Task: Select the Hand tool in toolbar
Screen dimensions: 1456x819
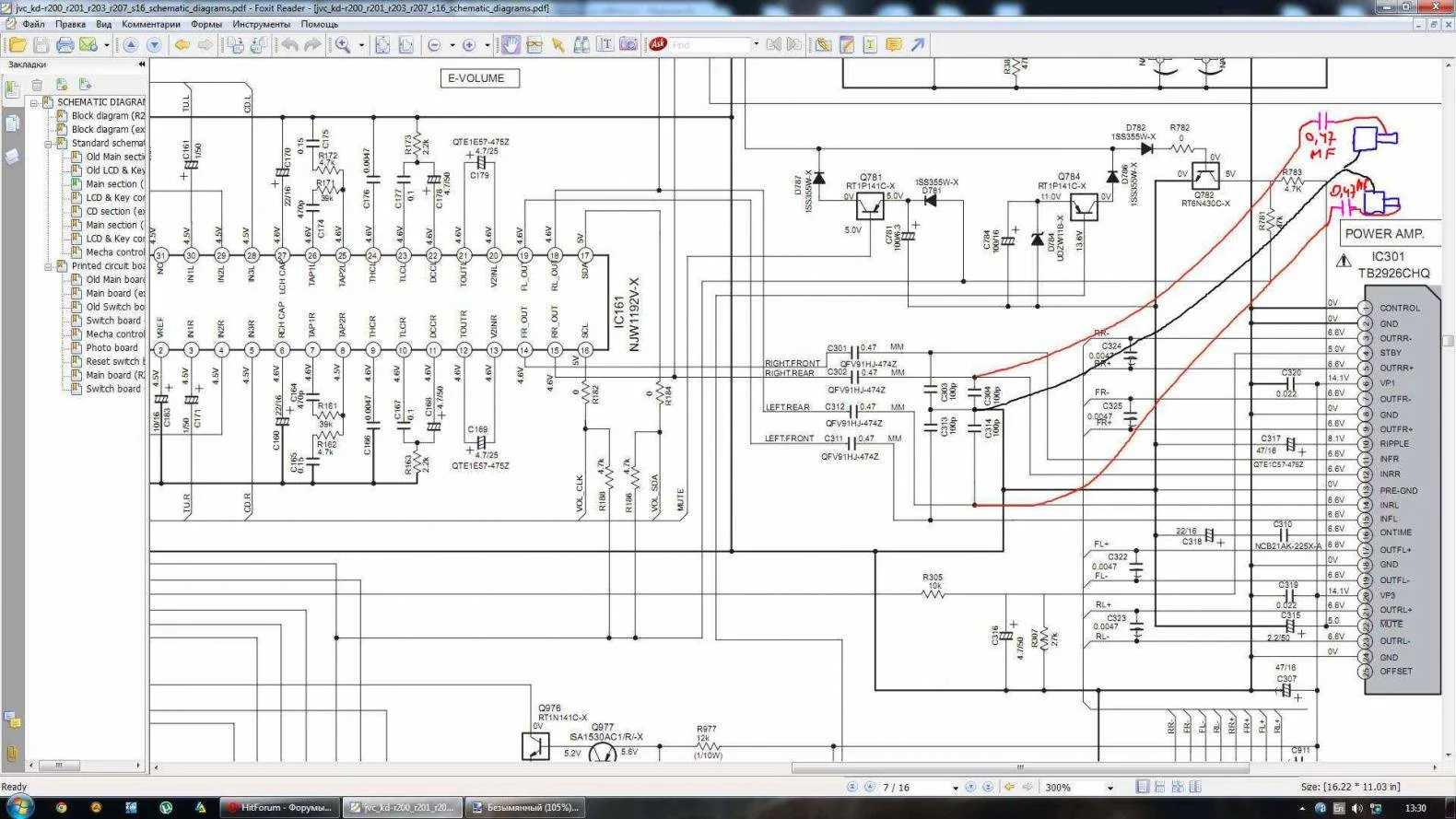Action: (511, 45)
